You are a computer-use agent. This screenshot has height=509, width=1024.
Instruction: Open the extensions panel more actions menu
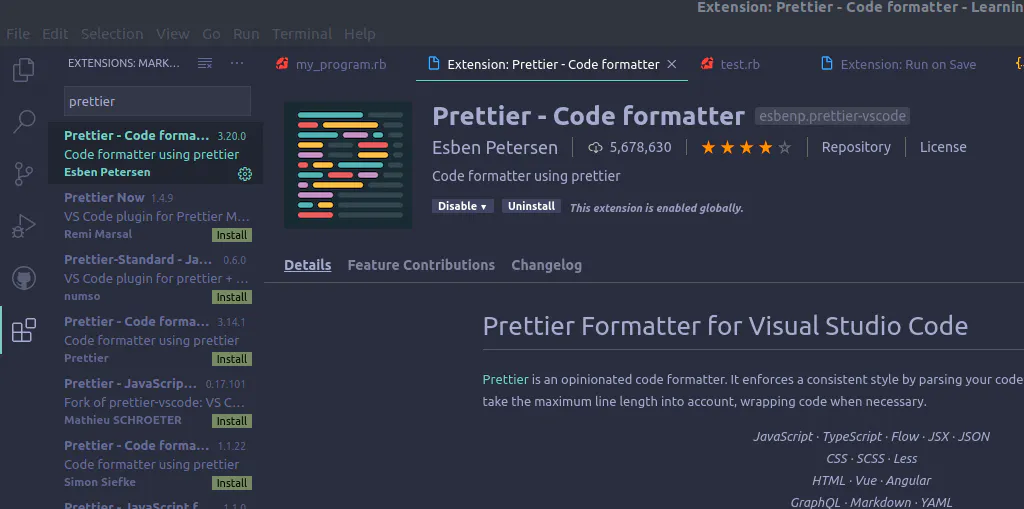point(237,63)
